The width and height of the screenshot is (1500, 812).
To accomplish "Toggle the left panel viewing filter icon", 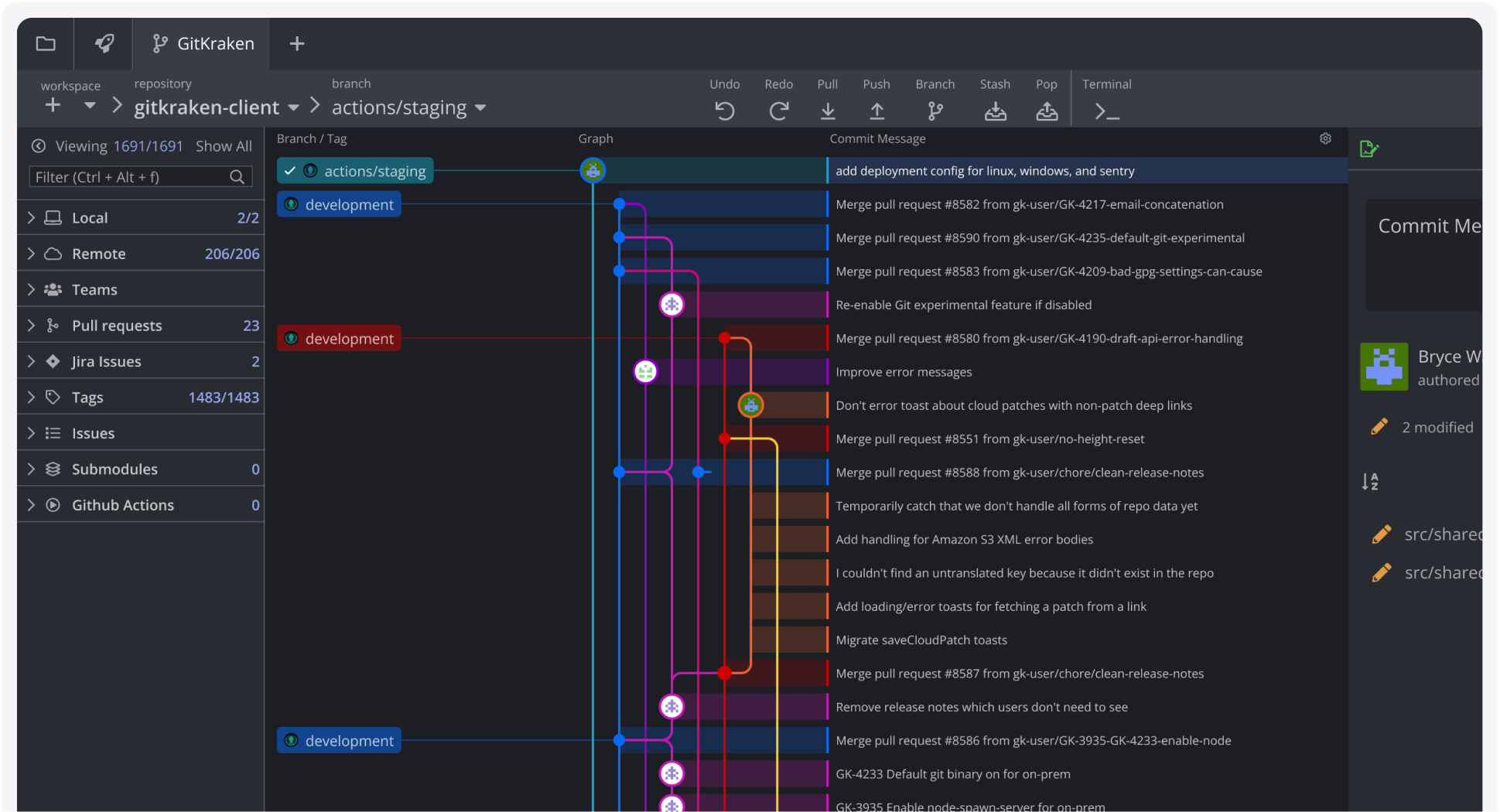I will coord(38,146).
